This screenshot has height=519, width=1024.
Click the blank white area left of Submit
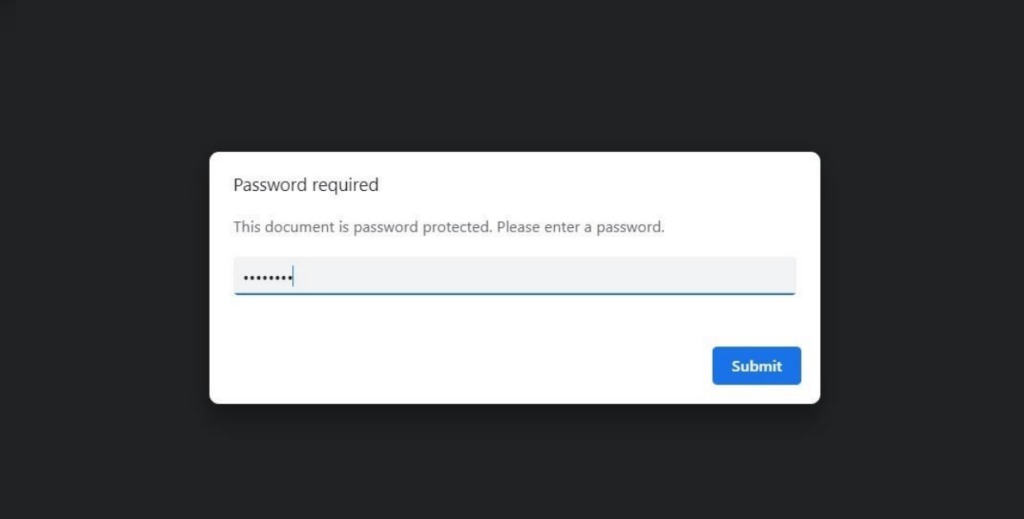click(457, 366)
